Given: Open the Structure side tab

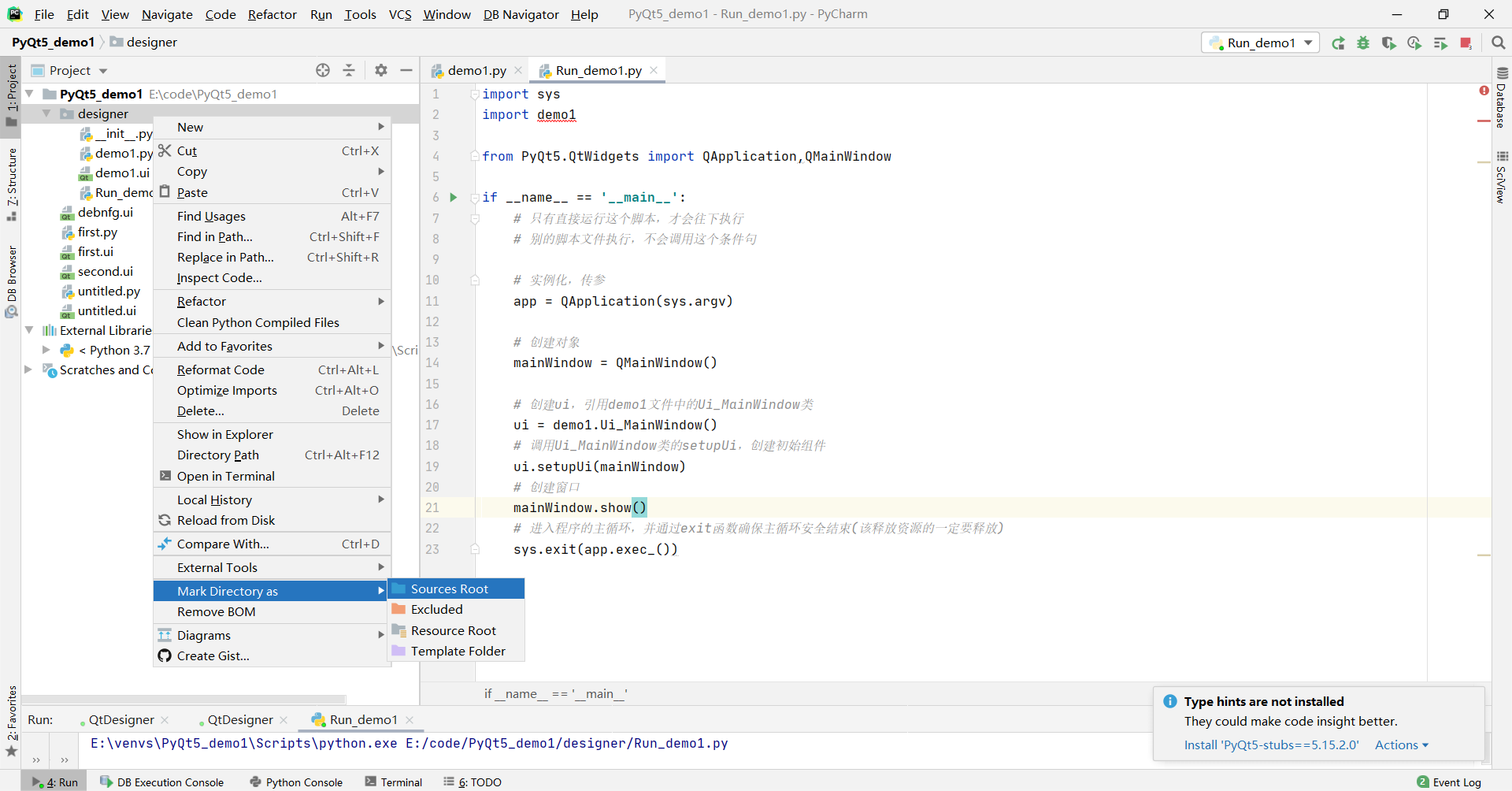Looking at the screenshot, I should pos(12,184).
